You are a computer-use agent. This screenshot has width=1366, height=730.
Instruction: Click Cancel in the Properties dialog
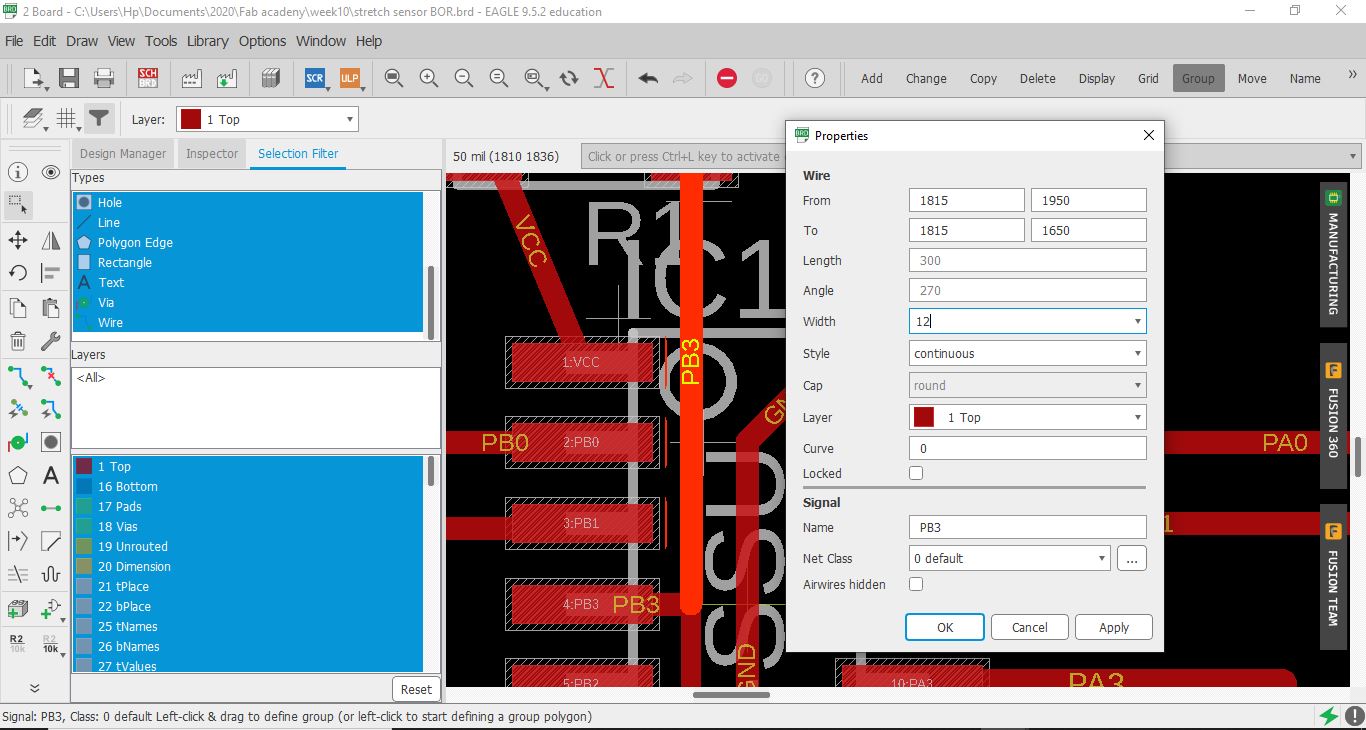(1029, 627)
